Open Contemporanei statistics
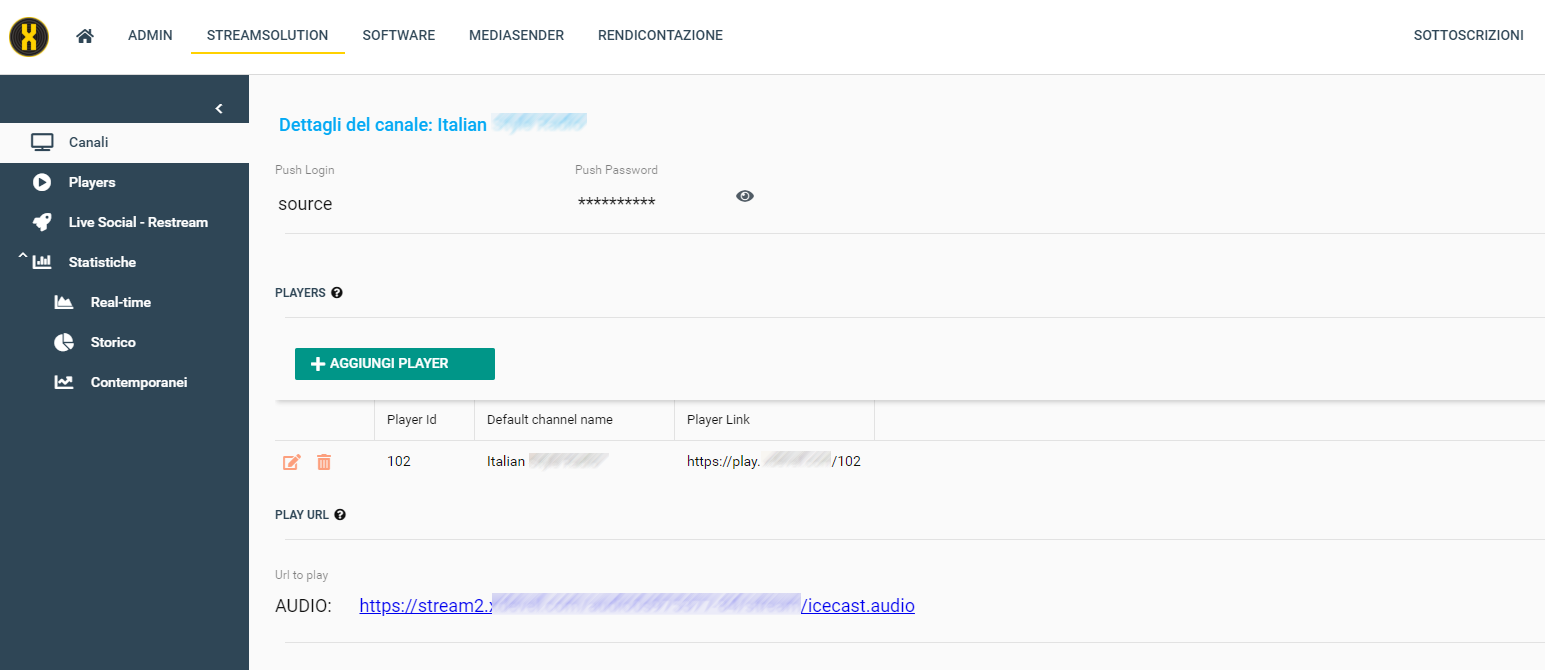1545x670 pixels. [x=139, y=382]
